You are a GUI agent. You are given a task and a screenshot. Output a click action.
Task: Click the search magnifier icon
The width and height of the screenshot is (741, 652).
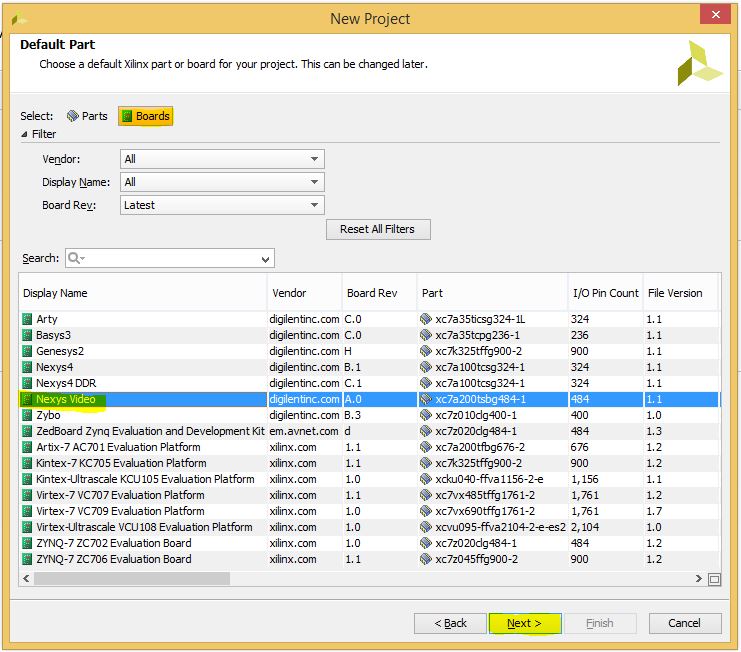pos(75,258)
